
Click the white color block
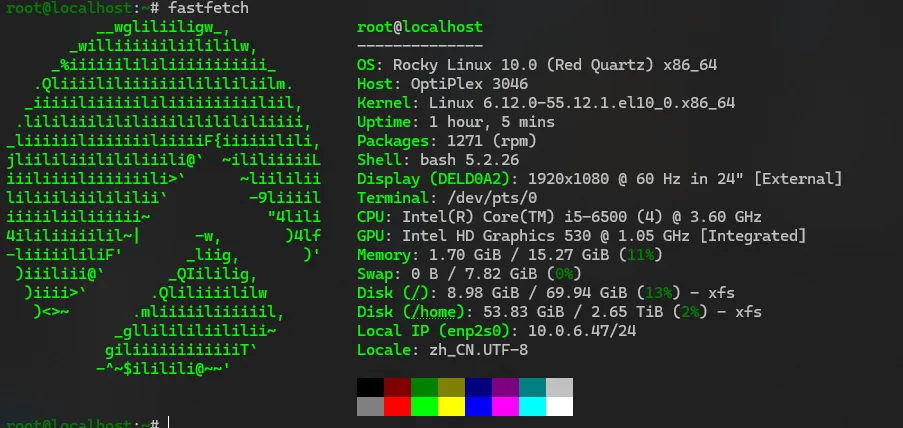pyautogui.click(x=559, y=406)
